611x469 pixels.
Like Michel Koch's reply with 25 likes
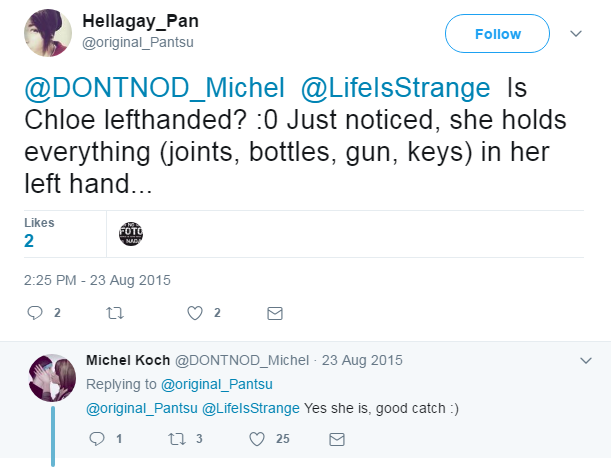coord(257,438)
